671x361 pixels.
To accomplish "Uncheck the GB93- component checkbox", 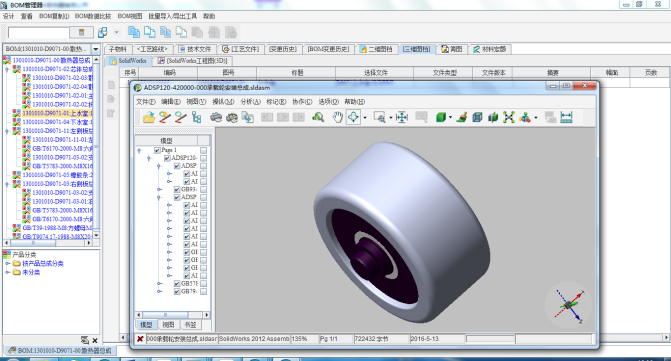I will pyautogui.click(x=177, y=189).
